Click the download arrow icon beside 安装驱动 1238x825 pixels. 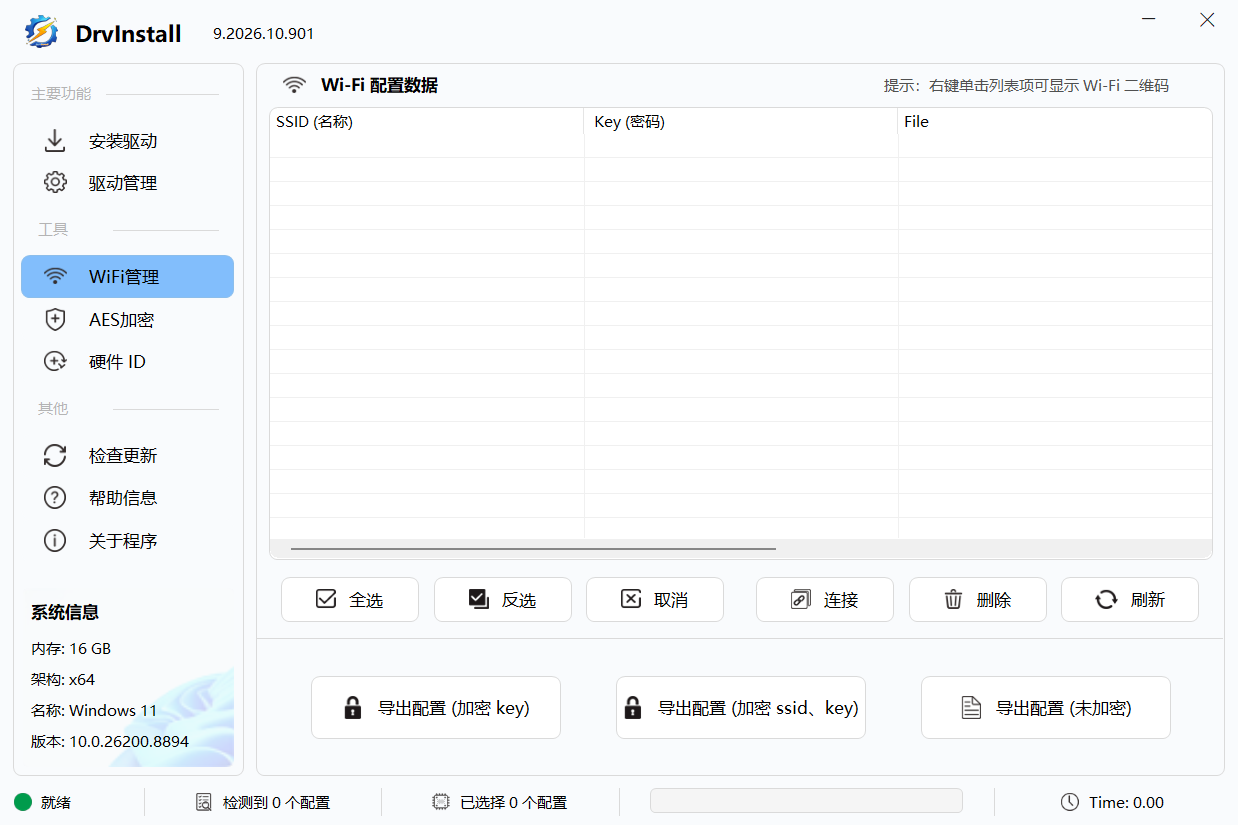55,141
